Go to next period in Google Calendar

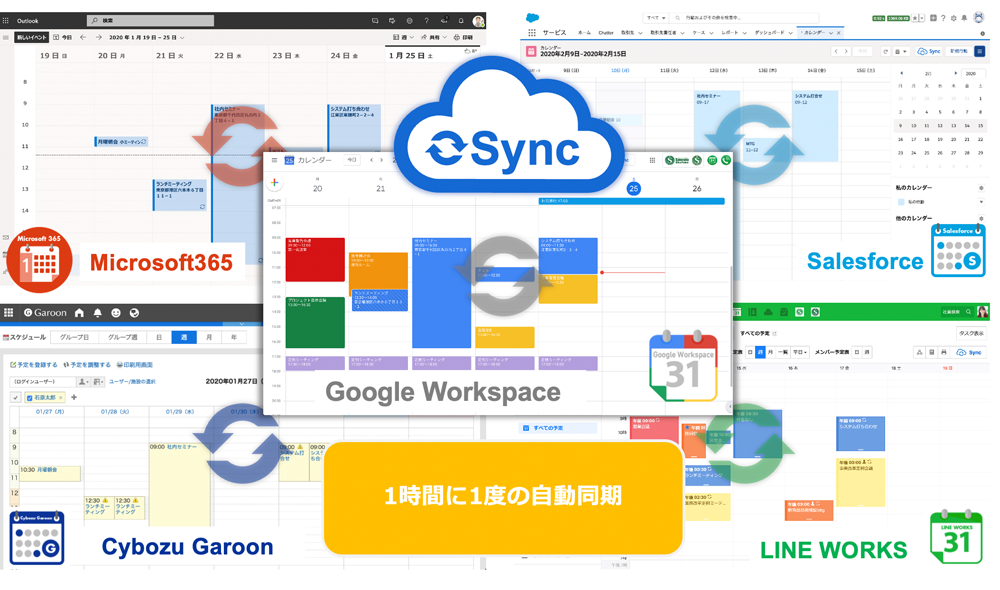[381, 160]
